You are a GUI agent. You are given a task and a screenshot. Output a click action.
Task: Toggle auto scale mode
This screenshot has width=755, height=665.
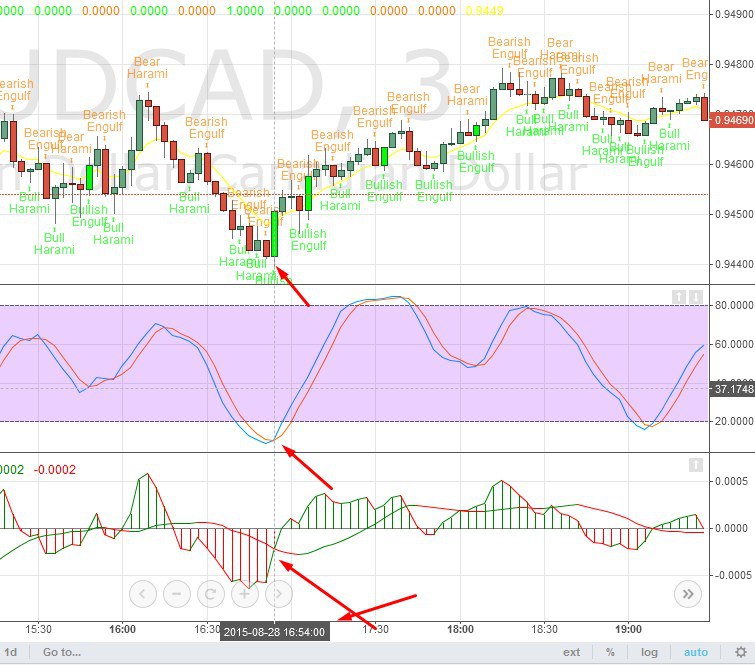pyautogui.click(x=696, y=652)
